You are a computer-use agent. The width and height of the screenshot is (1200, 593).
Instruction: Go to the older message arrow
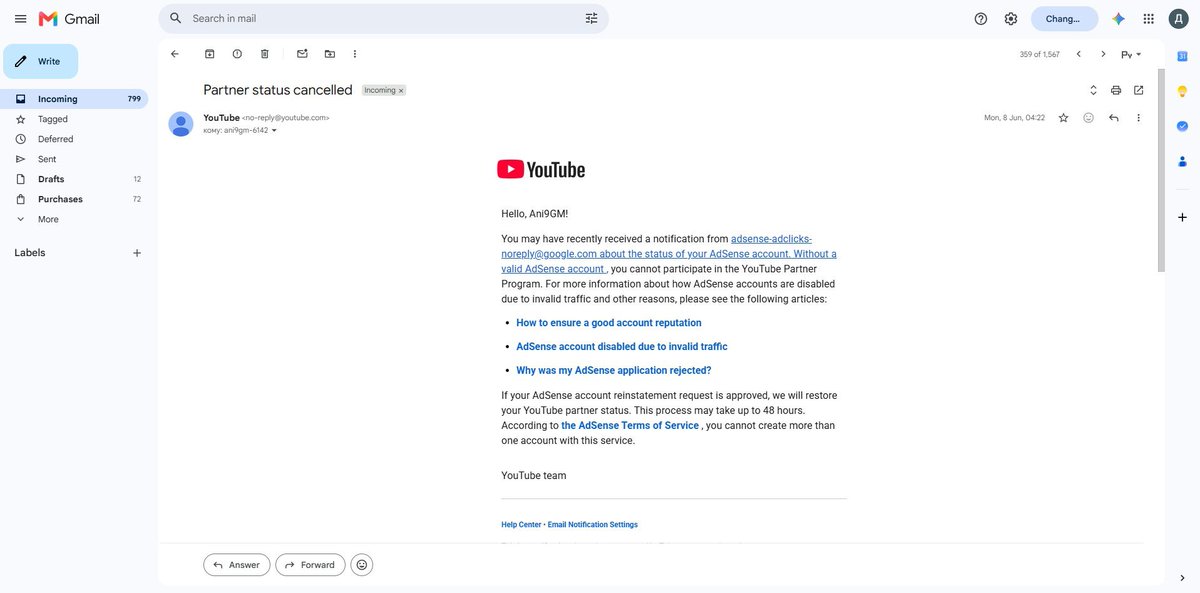click(1103, 54)
